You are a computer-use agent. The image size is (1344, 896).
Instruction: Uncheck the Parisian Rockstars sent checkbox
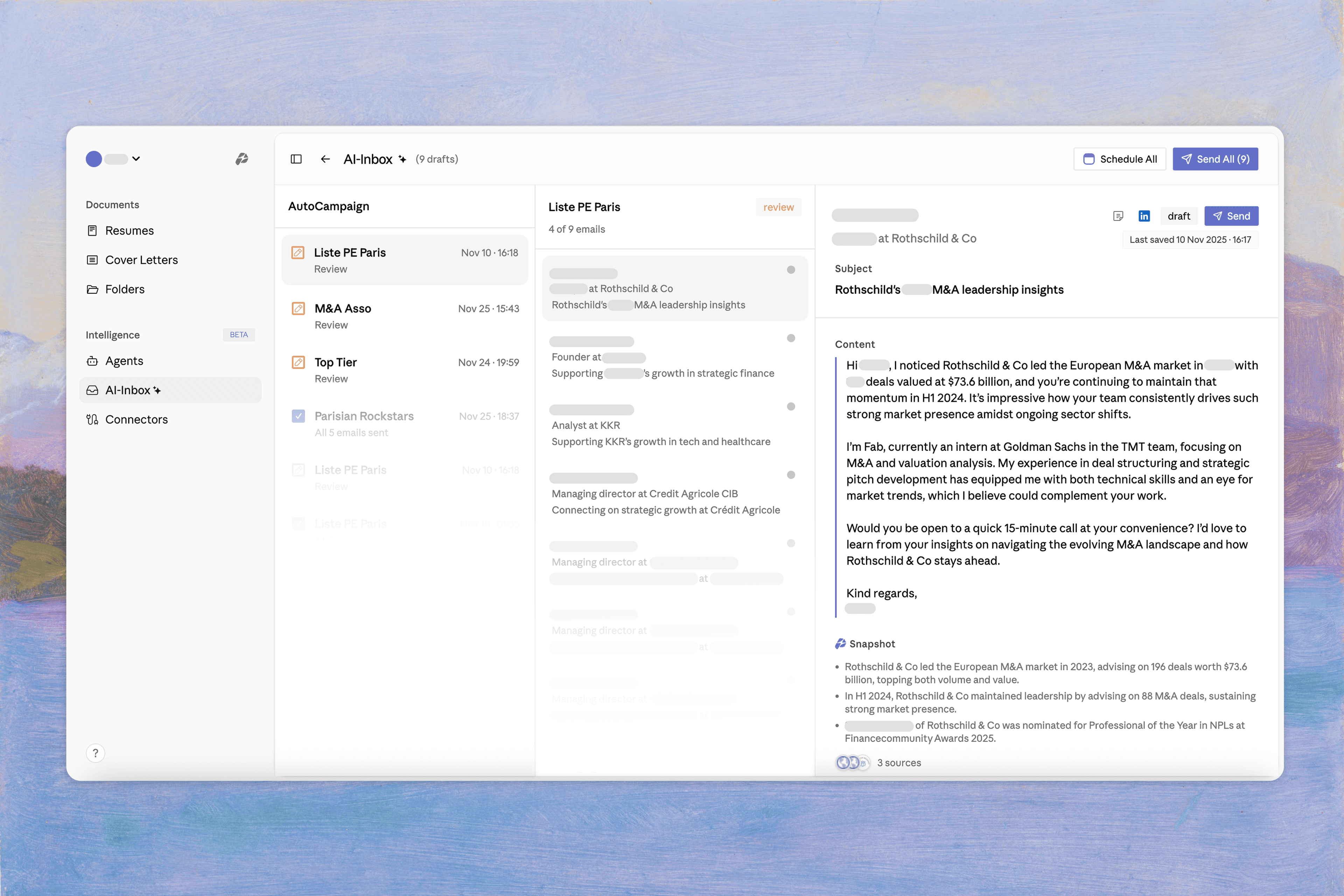298,415
